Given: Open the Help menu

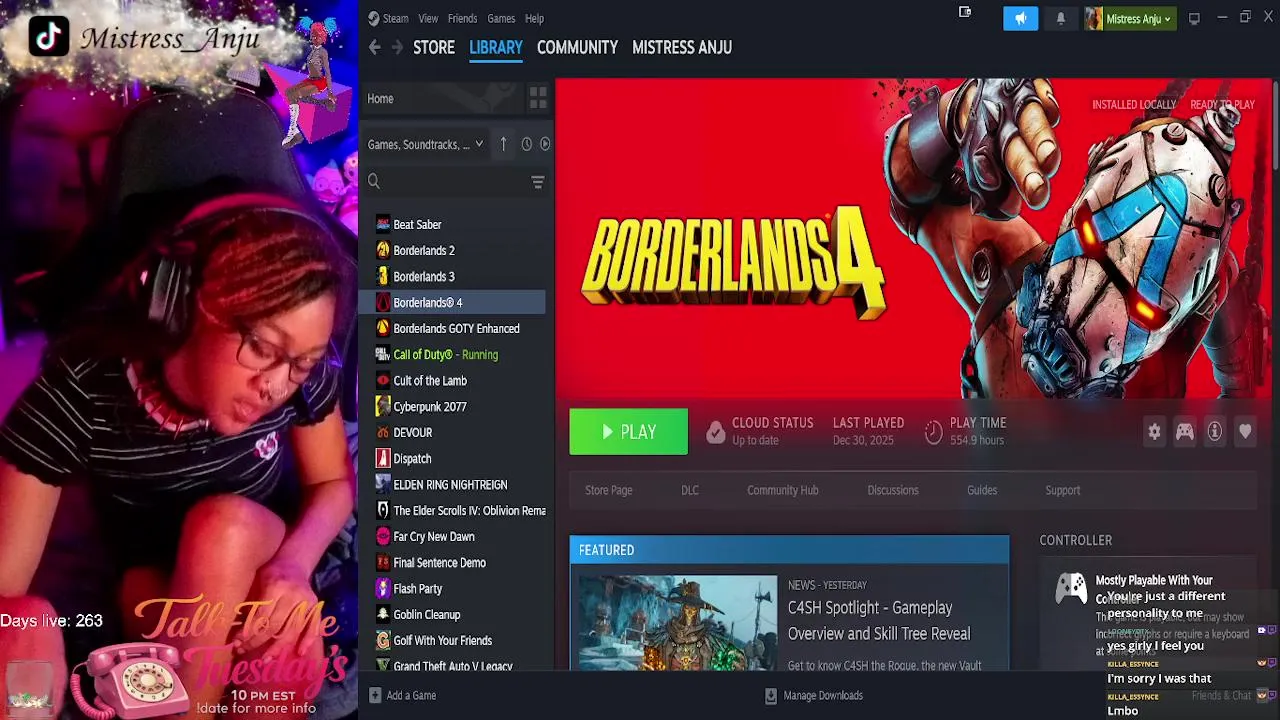Looking at the screenshot, I should [x=534, y=18].
